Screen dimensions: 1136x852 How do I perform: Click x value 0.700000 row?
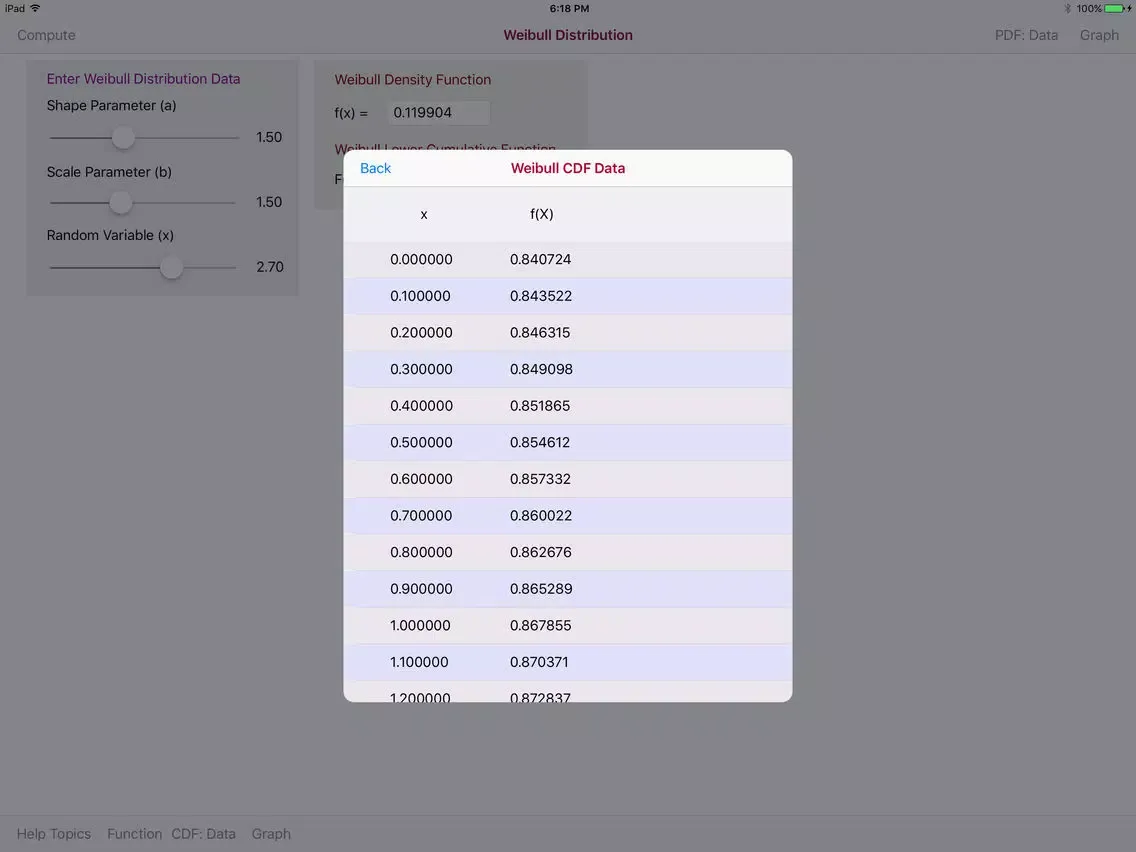pos(567,515)
